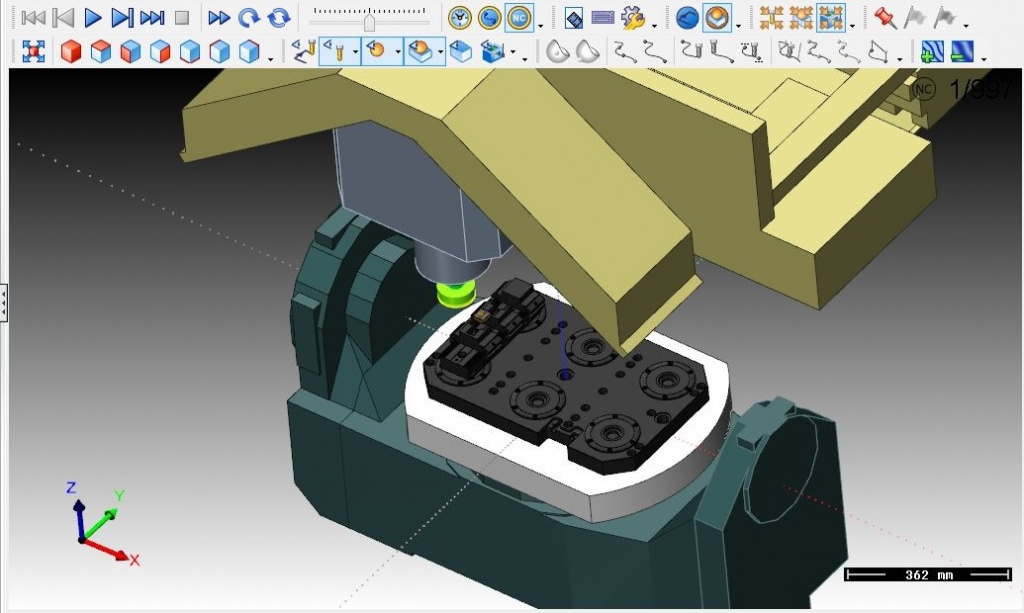Select the clock time-based mode icon
Screen dimensions: 1024x613
460,18
